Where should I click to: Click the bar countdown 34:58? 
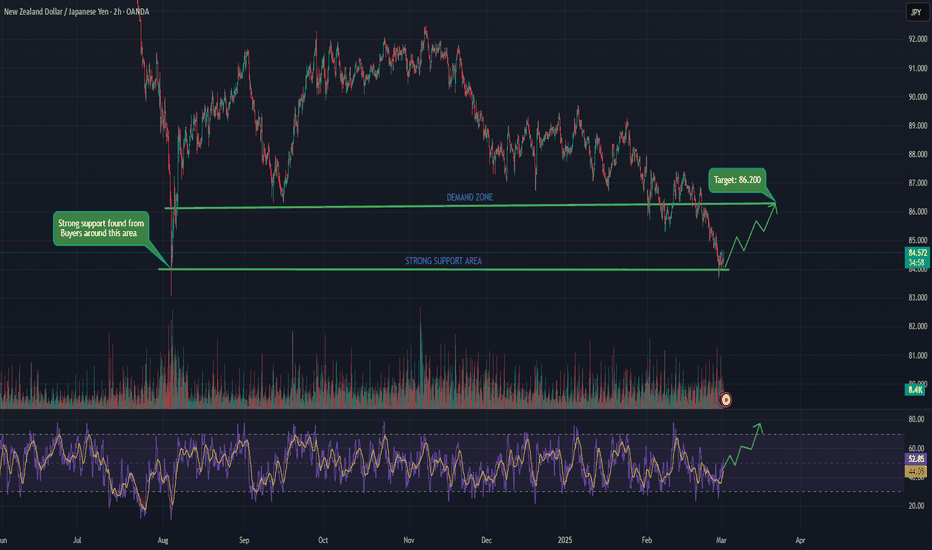click(917, 262)
